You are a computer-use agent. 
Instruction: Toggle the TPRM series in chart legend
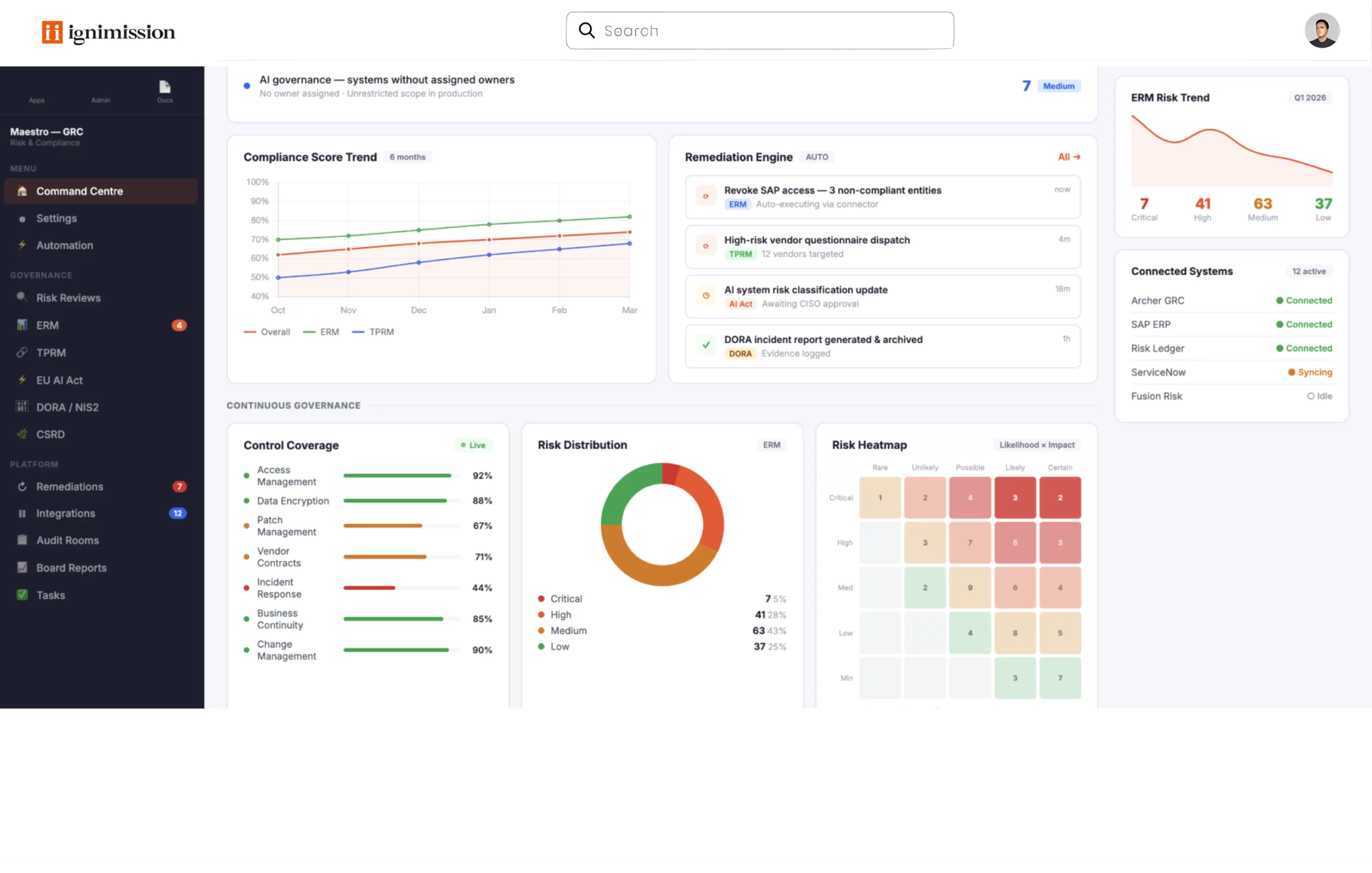click(373, 332)
